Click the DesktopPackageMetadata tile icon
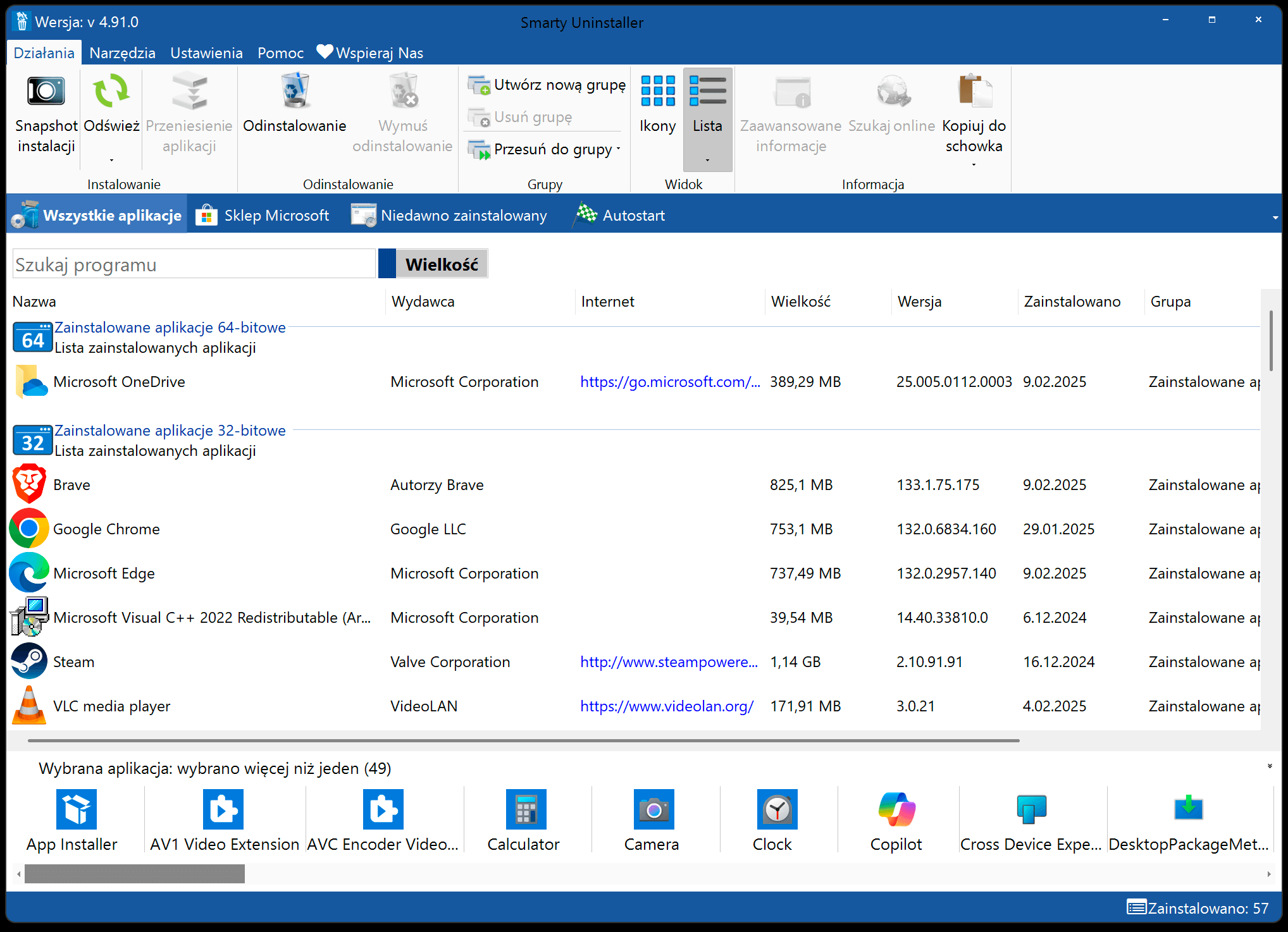Viewport: 1288px width, 932px height. click(x=1189, y=808)
